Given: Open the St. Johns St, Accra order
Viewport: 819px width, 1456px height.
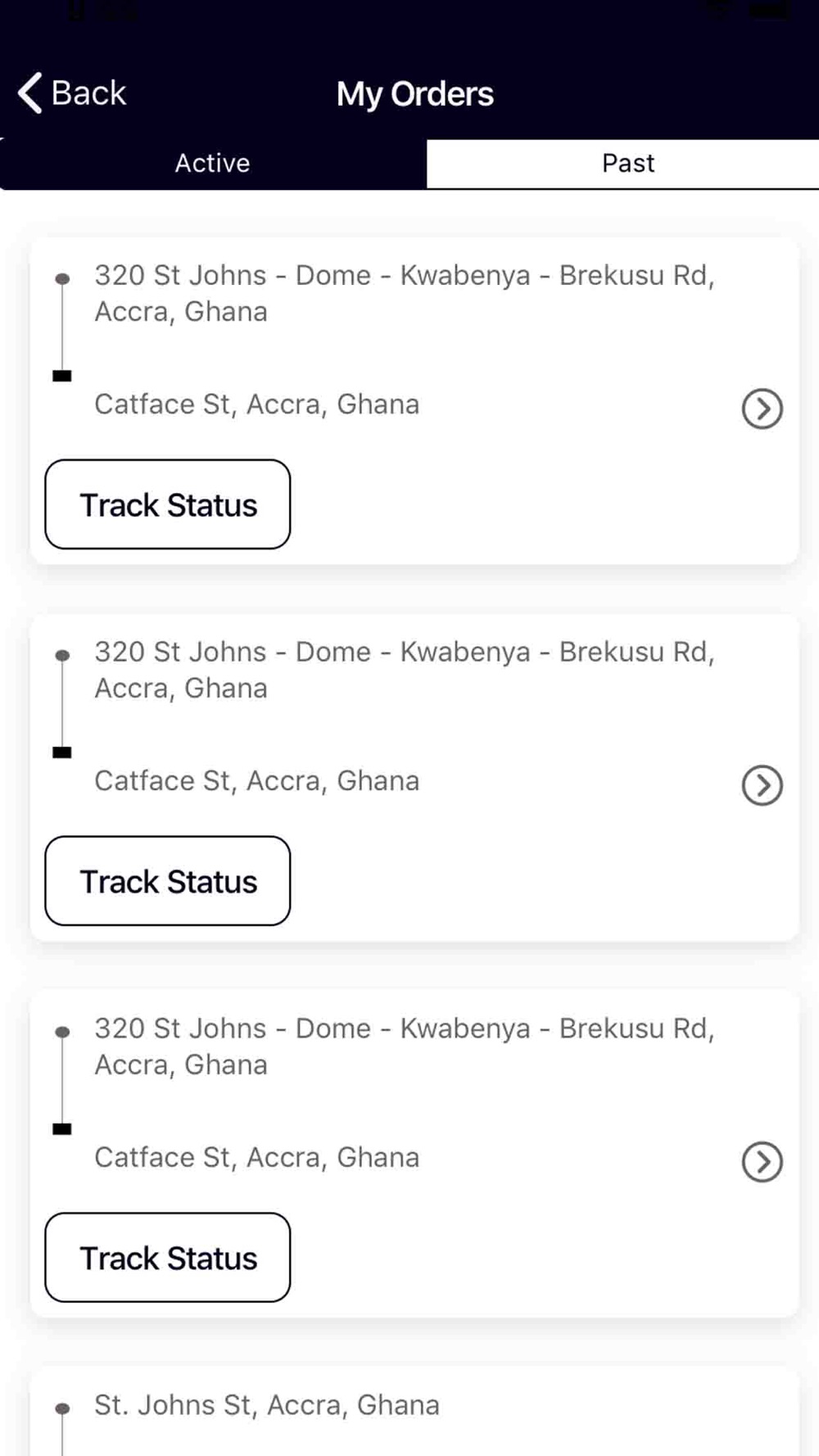Looking at the screenshot, I should point(267,1405).
